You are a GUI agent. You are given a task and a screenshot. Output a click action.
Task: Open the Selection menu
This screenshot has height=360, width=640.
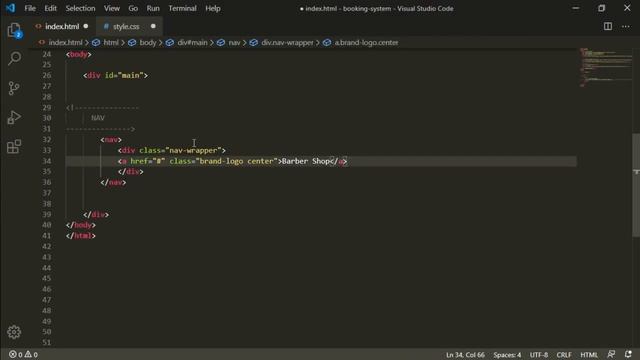point(80,8)
